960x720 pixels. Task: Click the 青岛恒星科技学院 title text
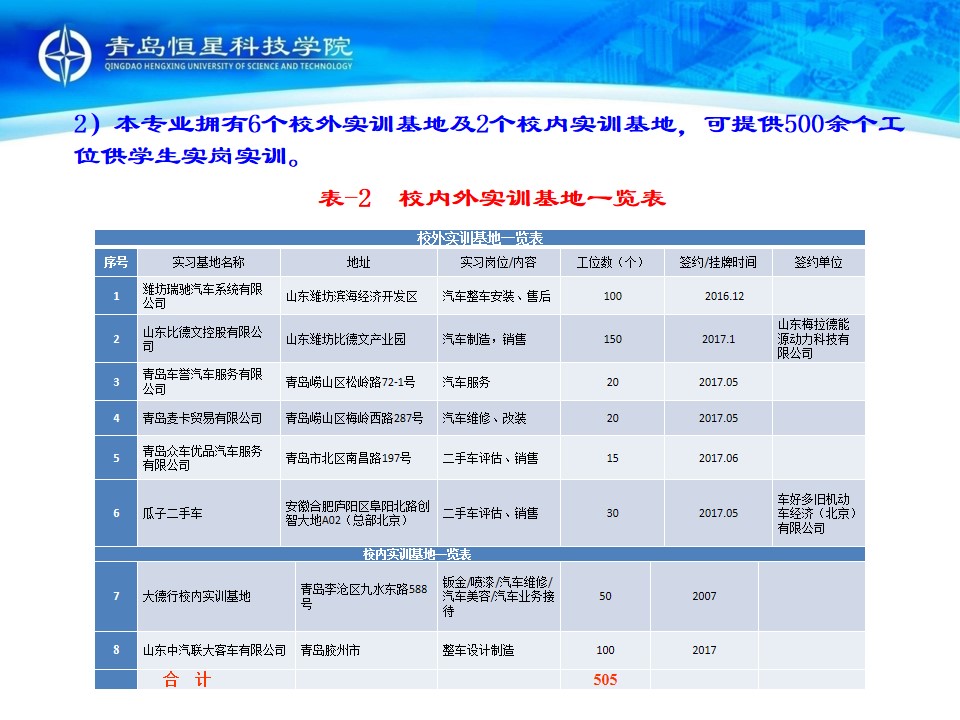[228, 46]
